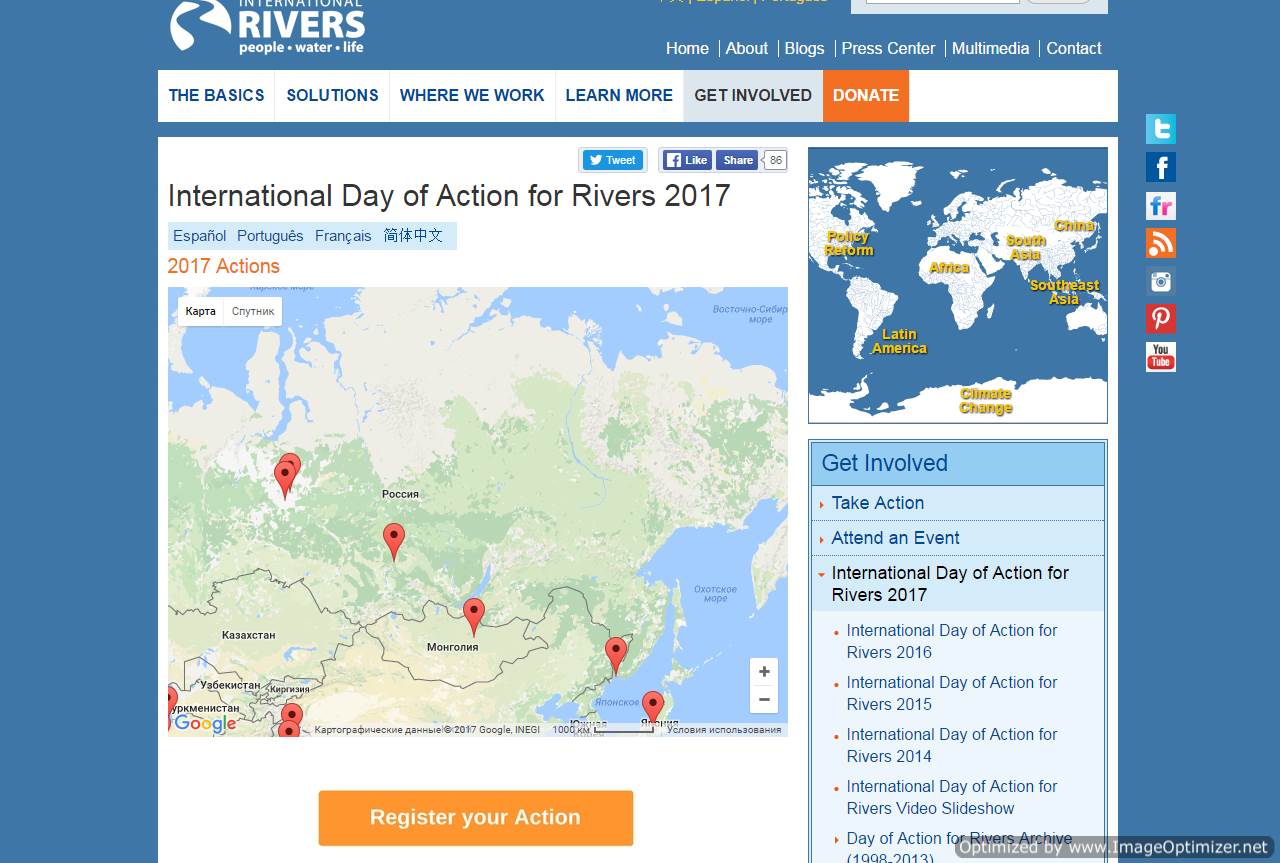Select Southeast Asia on world map
Image resolution: width=1280 pixels, height=863 pixels.
[x=1064, y=292]
